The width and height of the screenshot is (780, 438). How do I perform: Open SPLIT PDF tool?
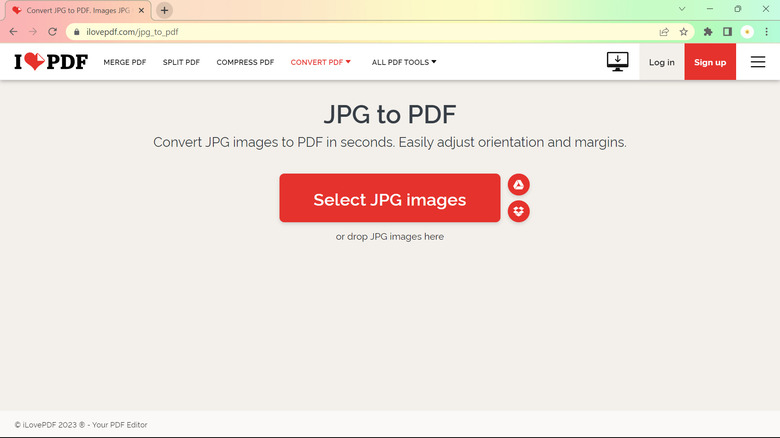click(181, 62)
